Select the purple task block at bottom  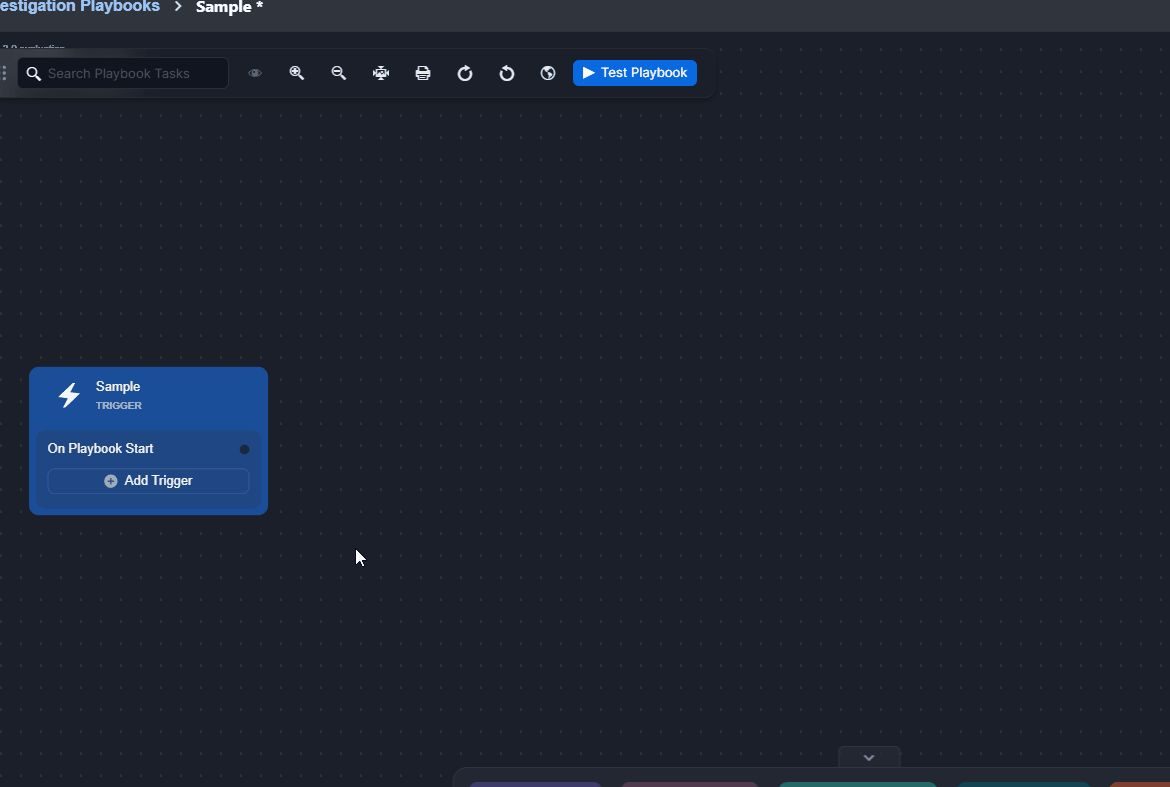pyautogui.click(x=536, y=784)
